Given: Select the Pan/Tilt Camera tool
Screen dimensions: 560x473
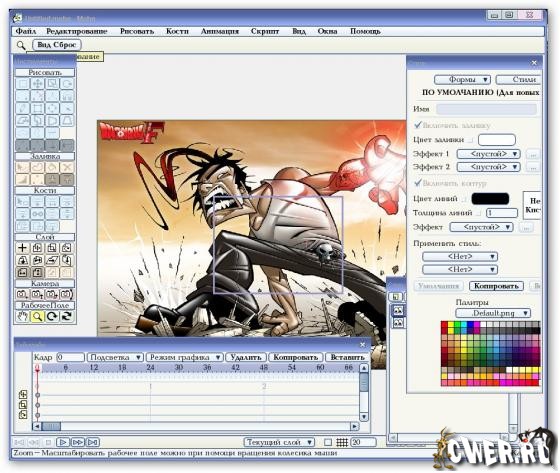Looking at the screenshot, I should click(x=67, y=294).
